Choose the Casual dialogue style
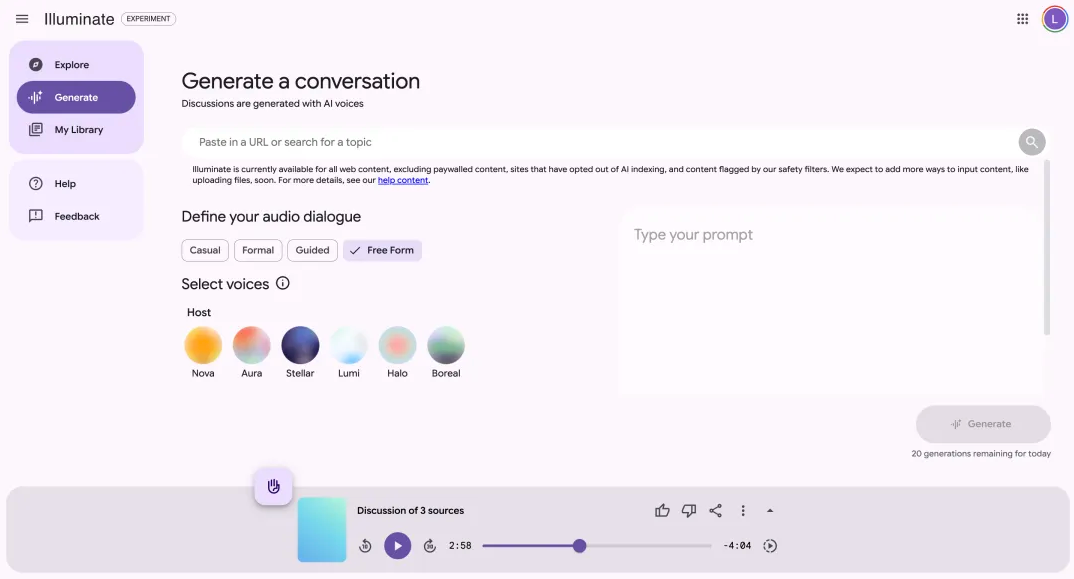Screen dimensions: 1074x579 pos(205,250)
